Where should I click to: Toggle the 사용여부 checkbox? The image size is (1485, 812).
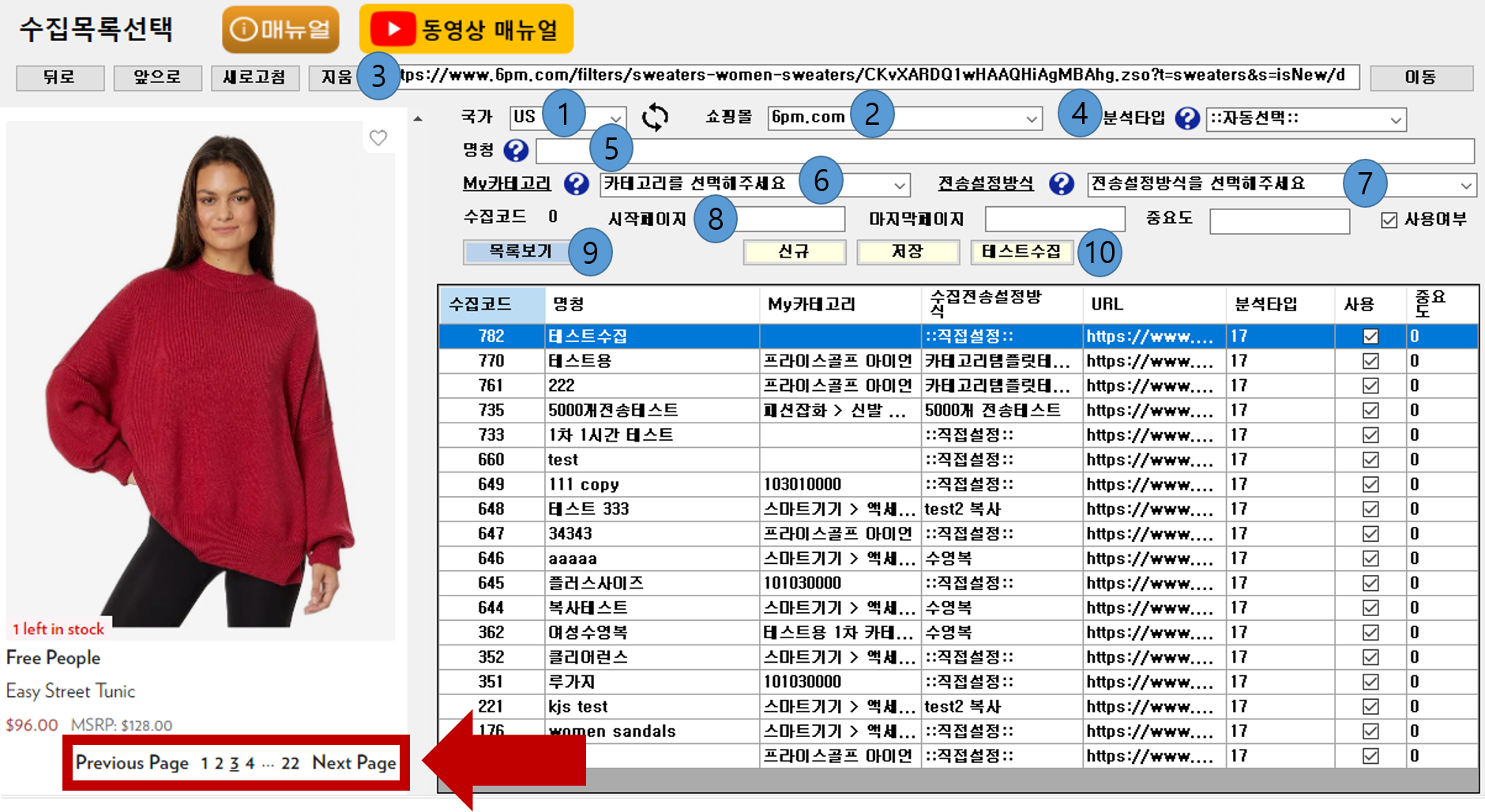click(x=1389, y=220)
